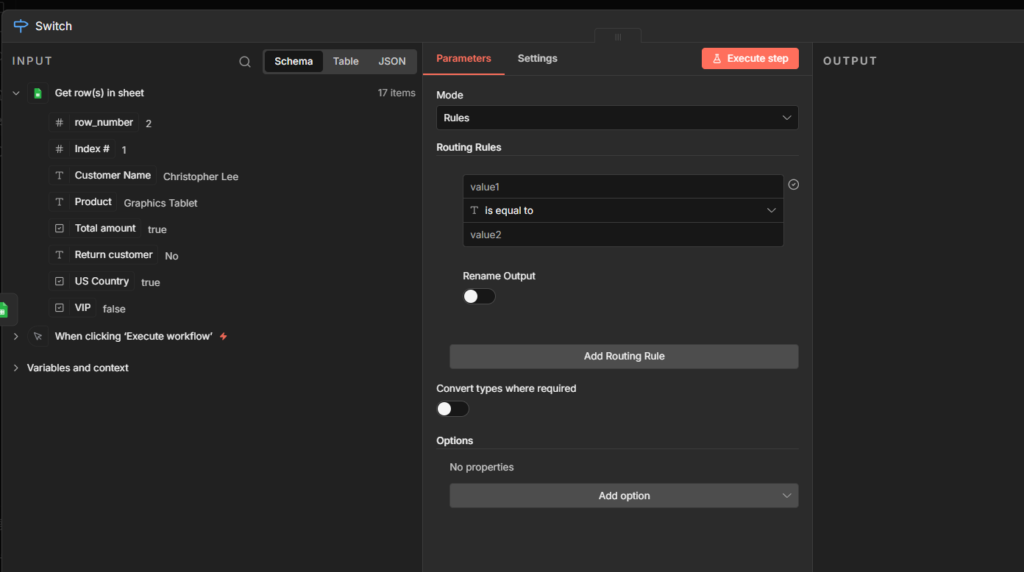Expand When clicking 'Execute workflow' section
The height and width of the screenshot is (572, 1024).
click(x=16, y=336)
